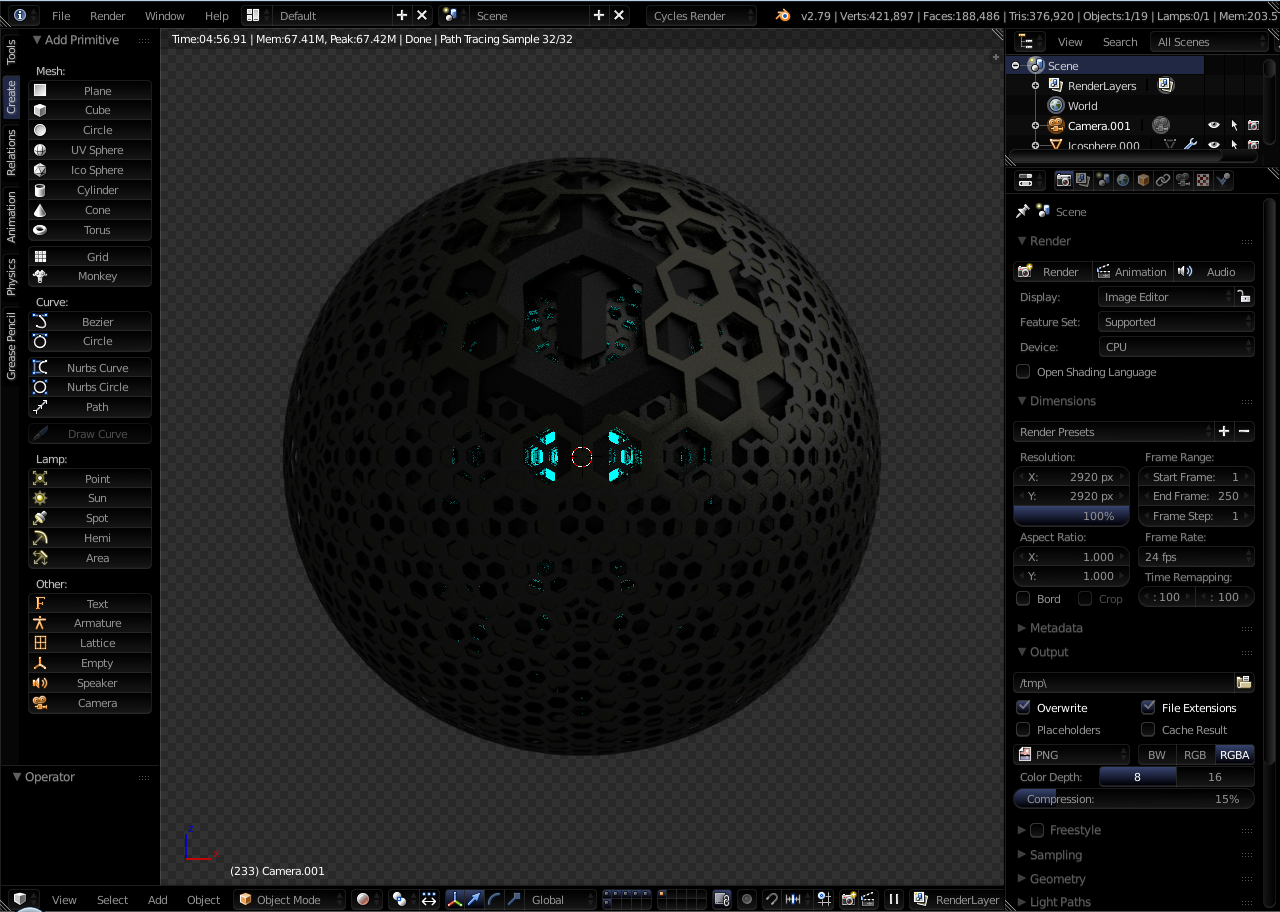Image resolution: width=1280 pixels, height=912 pixels.
Task: Click the Animation render button
Action: click(x=1131, y=272)
